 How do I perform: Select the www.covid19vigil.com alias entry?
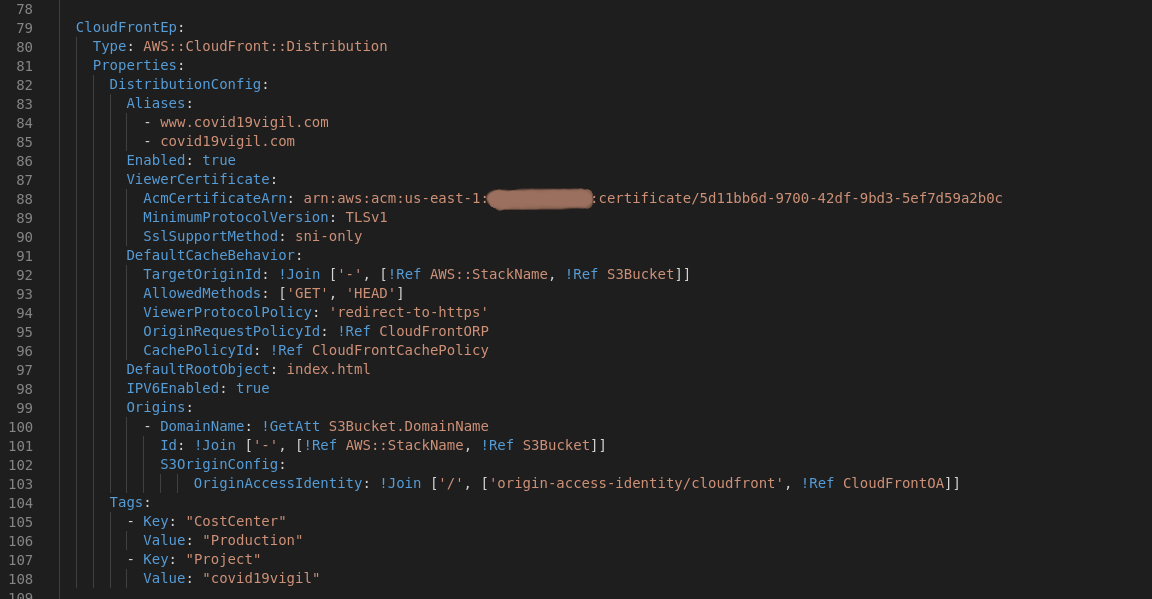(244, 123)
